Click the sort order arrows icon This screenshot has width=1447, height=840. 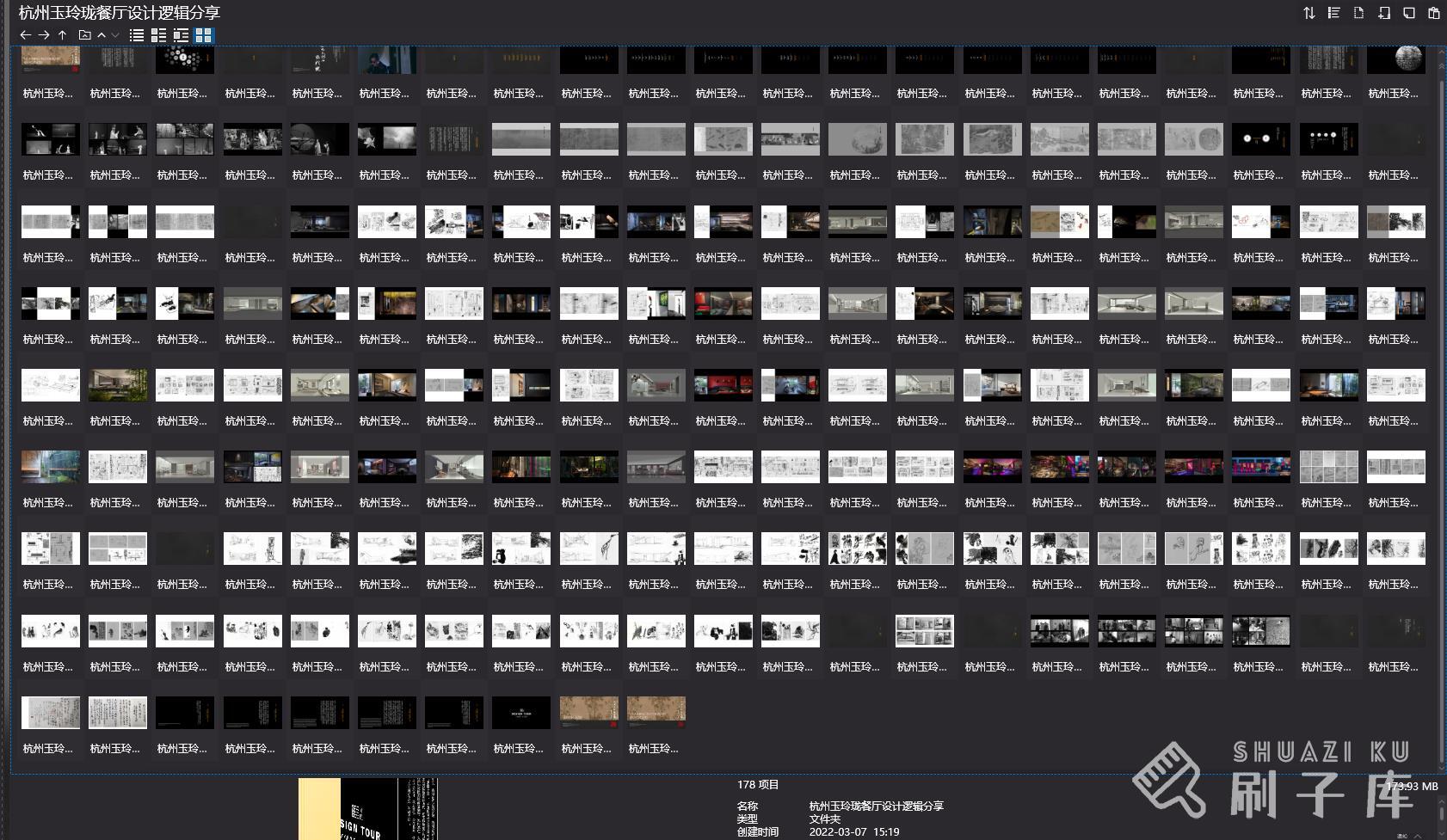[1308, 13]
